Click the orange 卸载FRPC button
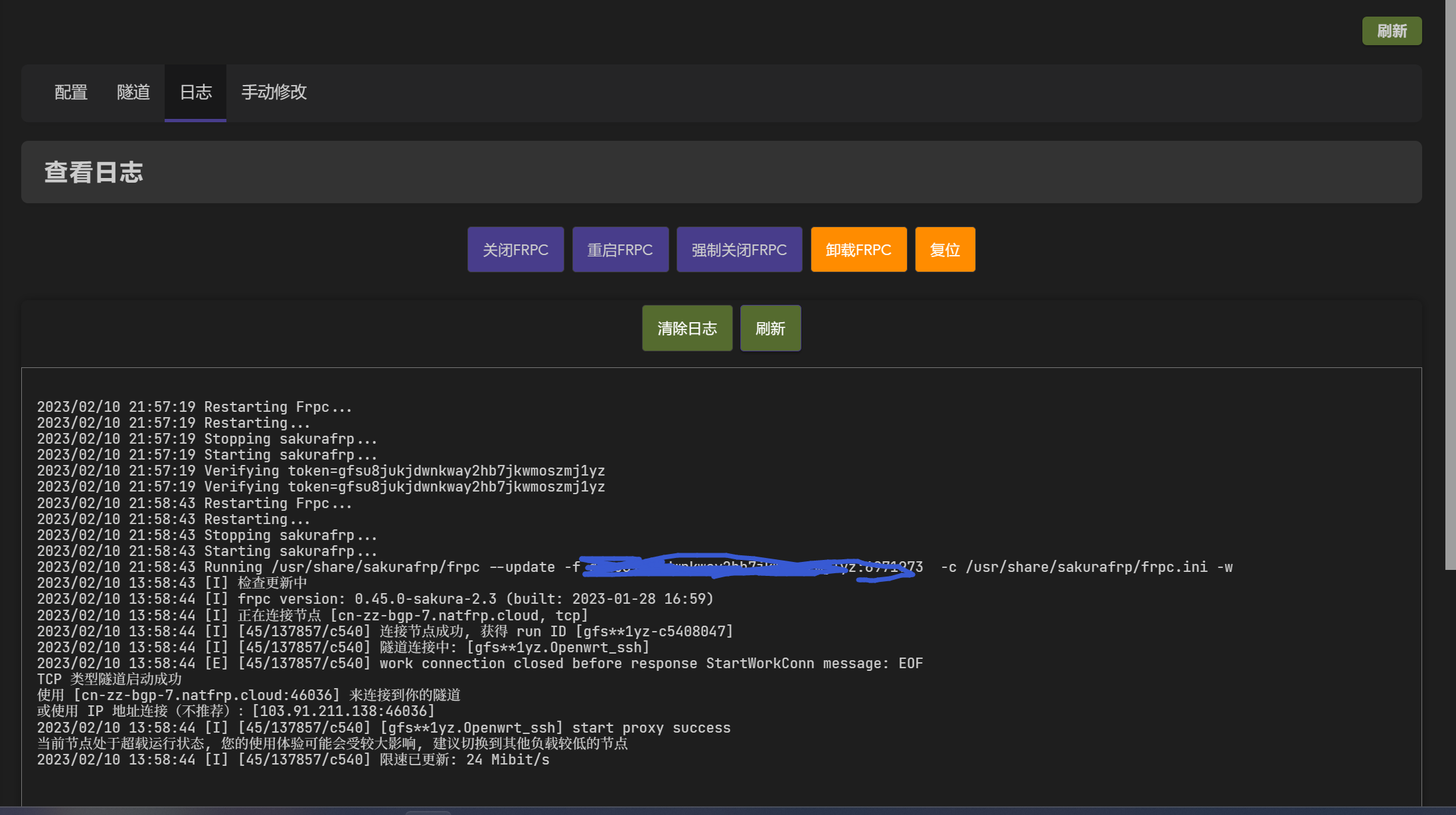The image size is (1456, 815). 858,250
